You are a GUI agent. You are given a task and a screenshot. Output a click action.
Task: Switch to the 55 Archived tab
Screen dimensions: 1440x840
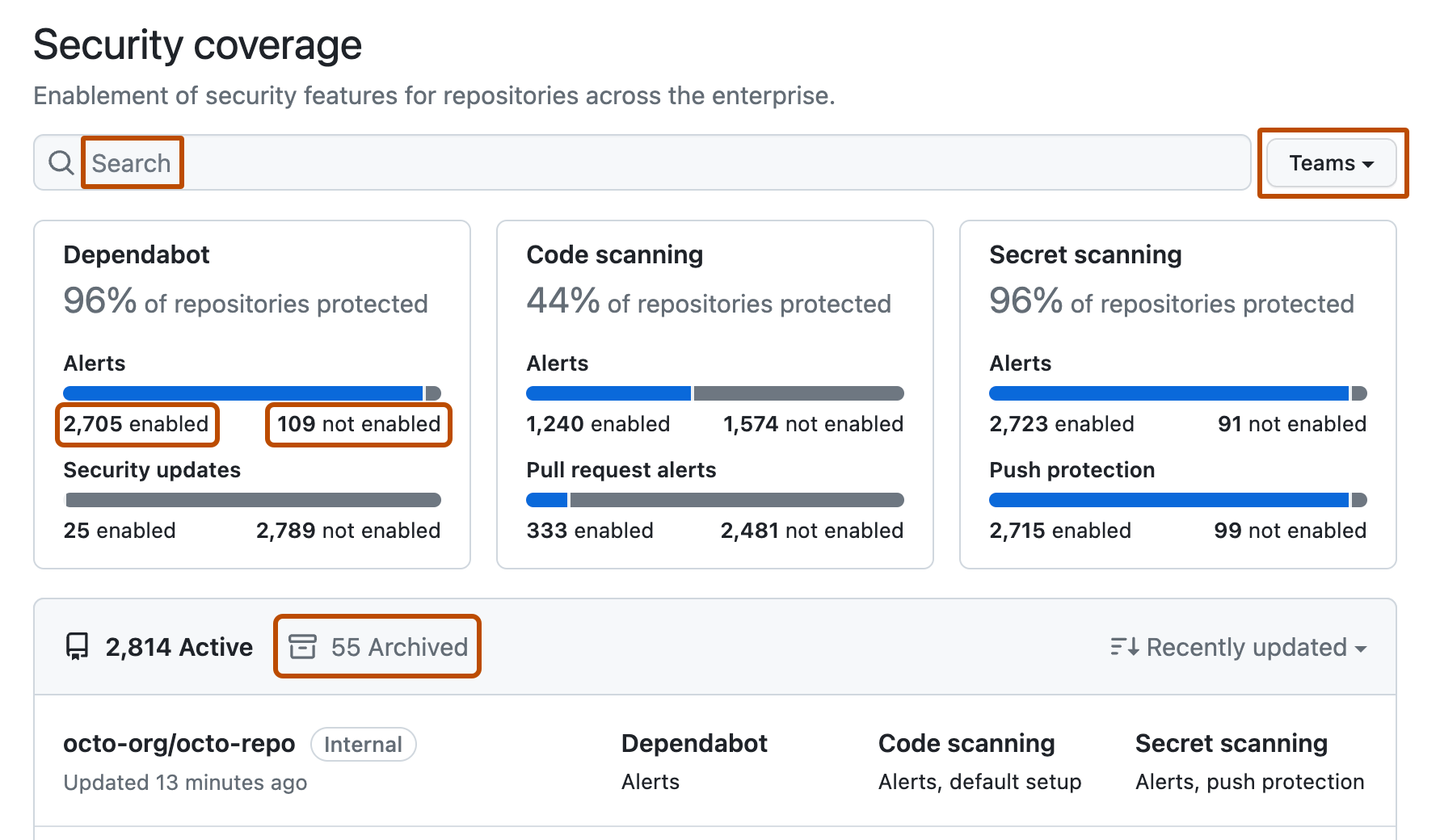(x=378, y=647)
